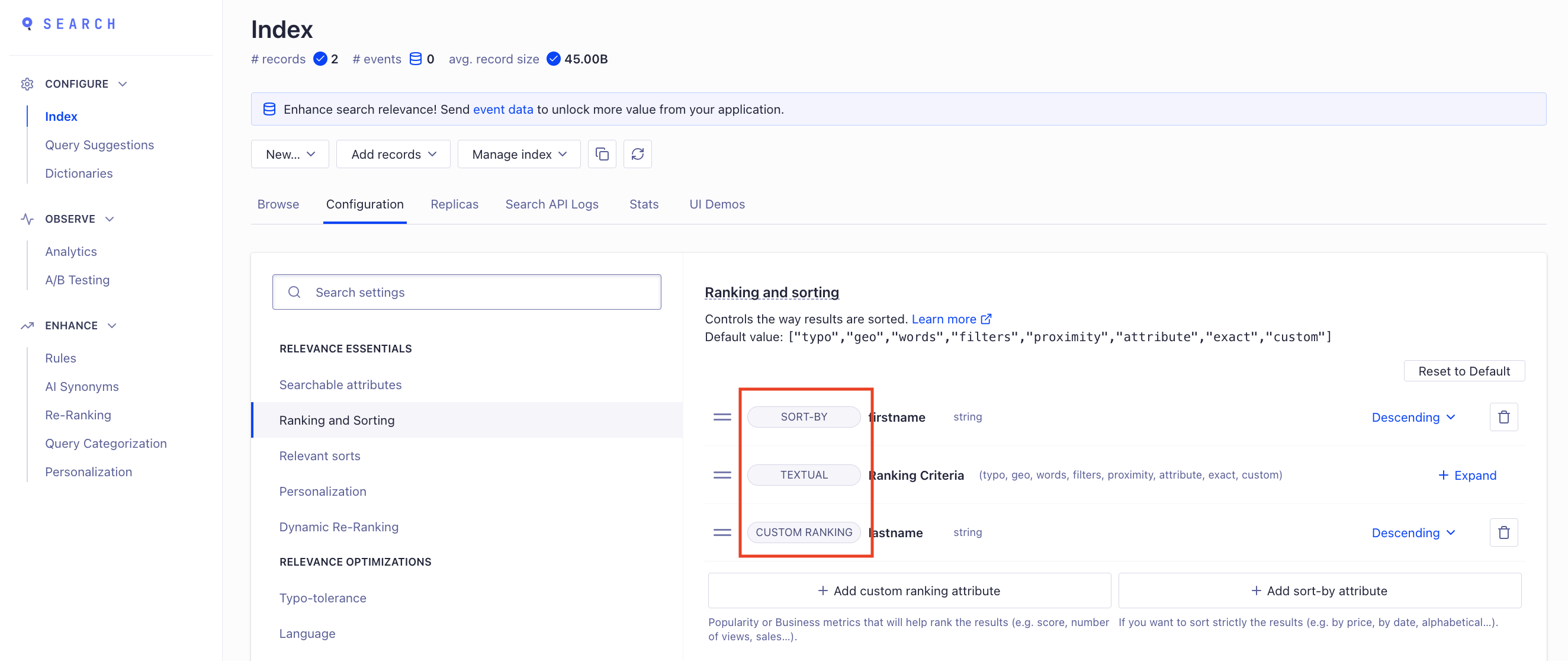
Task: Click the refresh index icon button
Action: coord(637,154)
